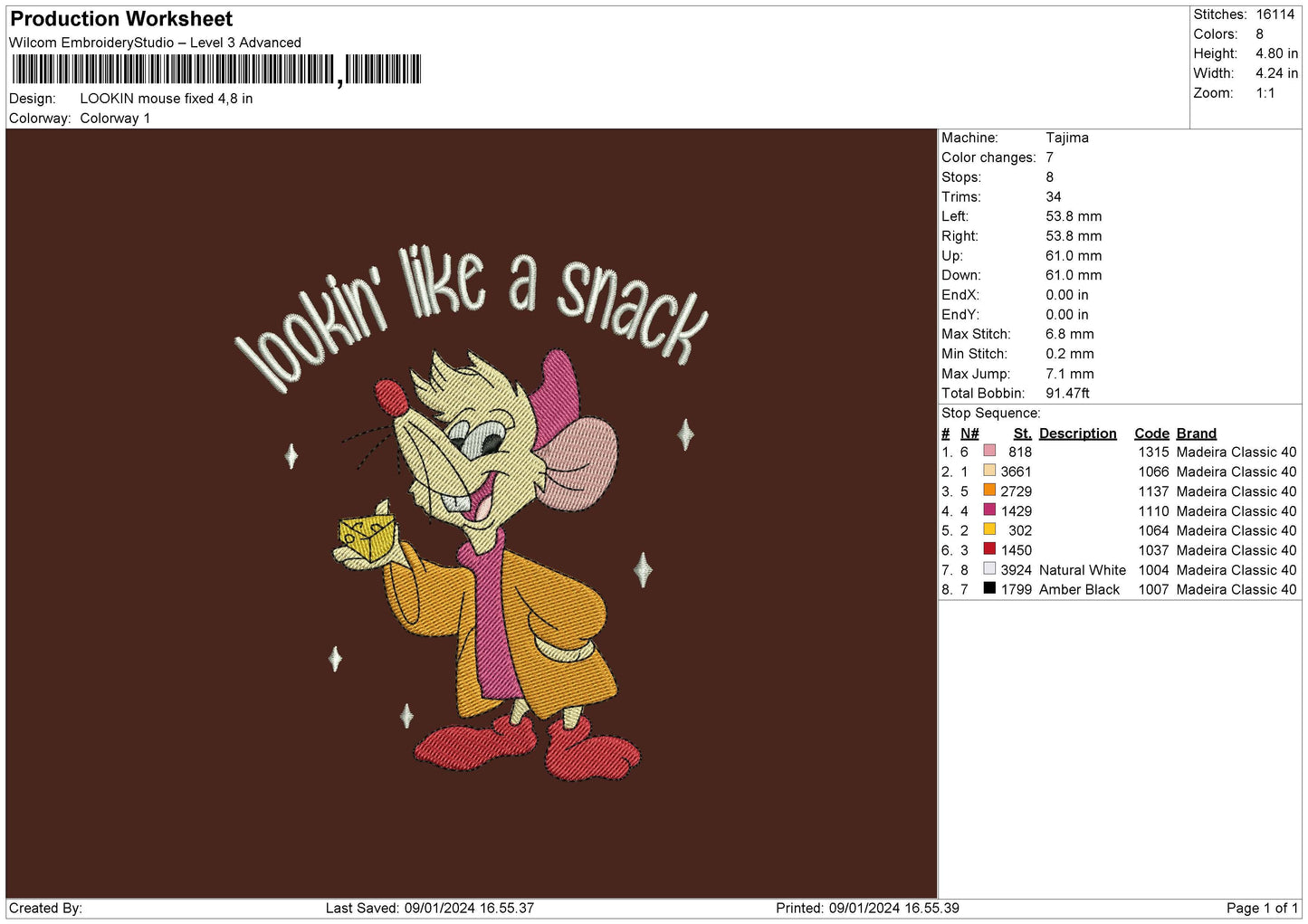
Task: Click stitch count 2729 in row 3
Action: click(x=1016, y=491)
